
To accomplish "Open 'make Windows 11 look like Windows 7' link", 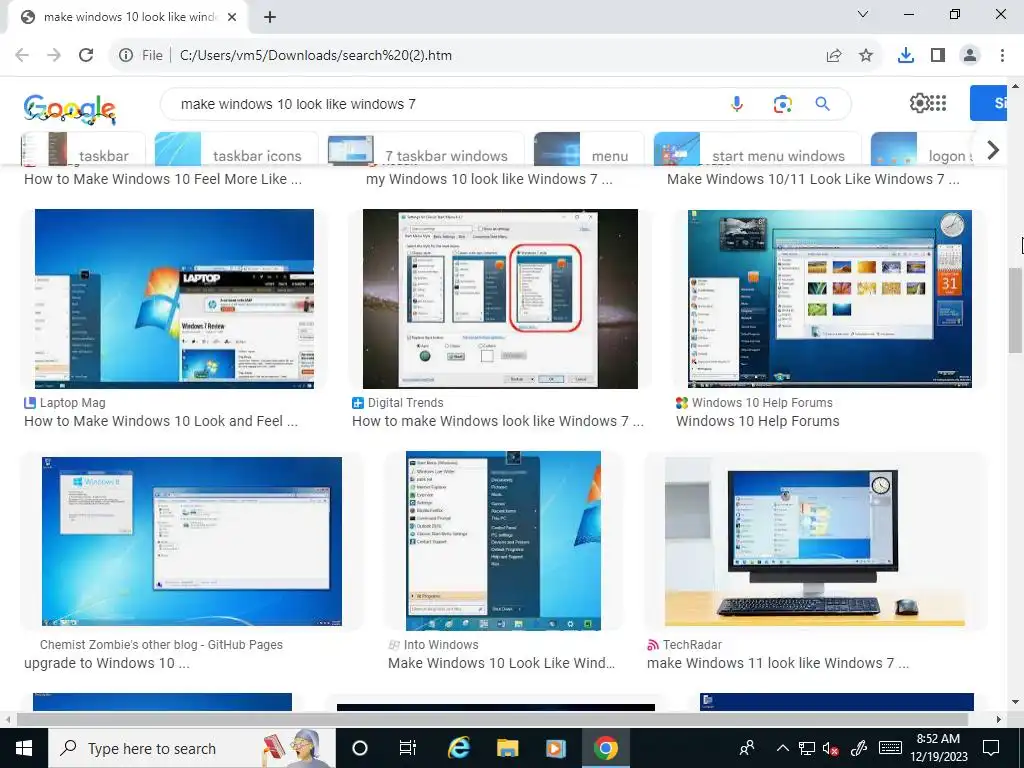I will pos(778,664).
